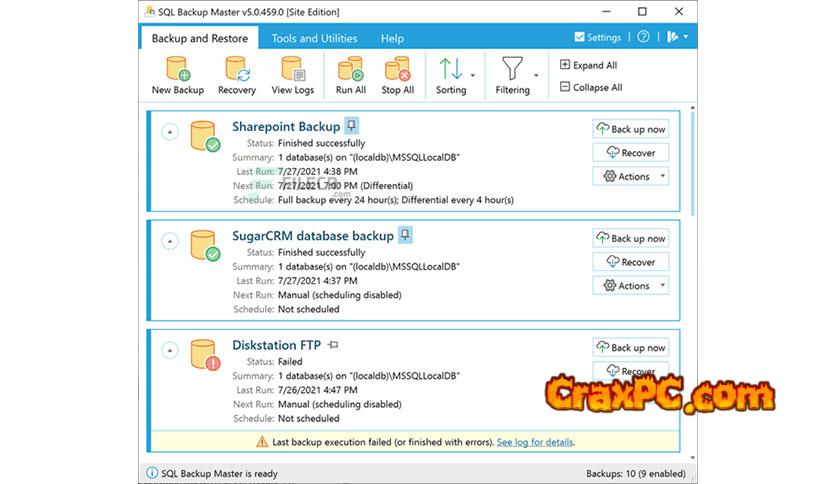The height and width of the screenshot is (484, 836).
Task: Click the warning triangle icon
Action: pos(262,442)
